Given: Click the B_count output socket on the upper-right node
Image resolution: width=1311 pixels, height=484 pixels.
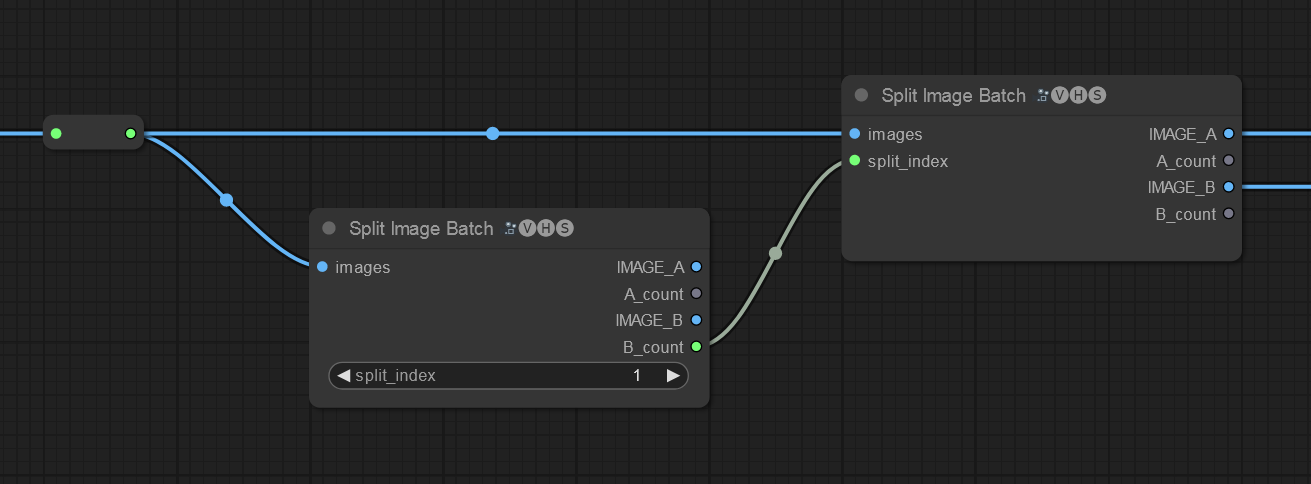Looking at the screenshot, I should (1228, 213).
